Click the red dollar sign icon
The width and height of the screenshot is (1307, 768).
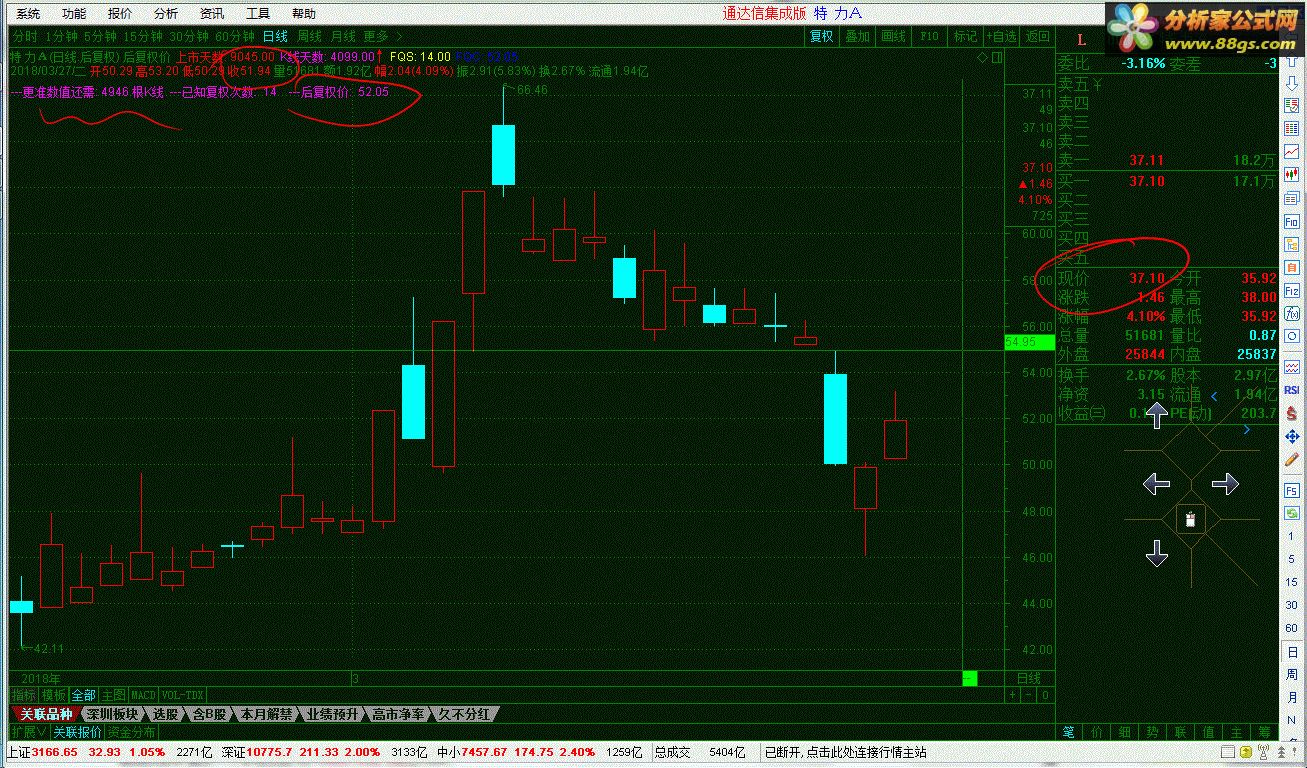1292,413
